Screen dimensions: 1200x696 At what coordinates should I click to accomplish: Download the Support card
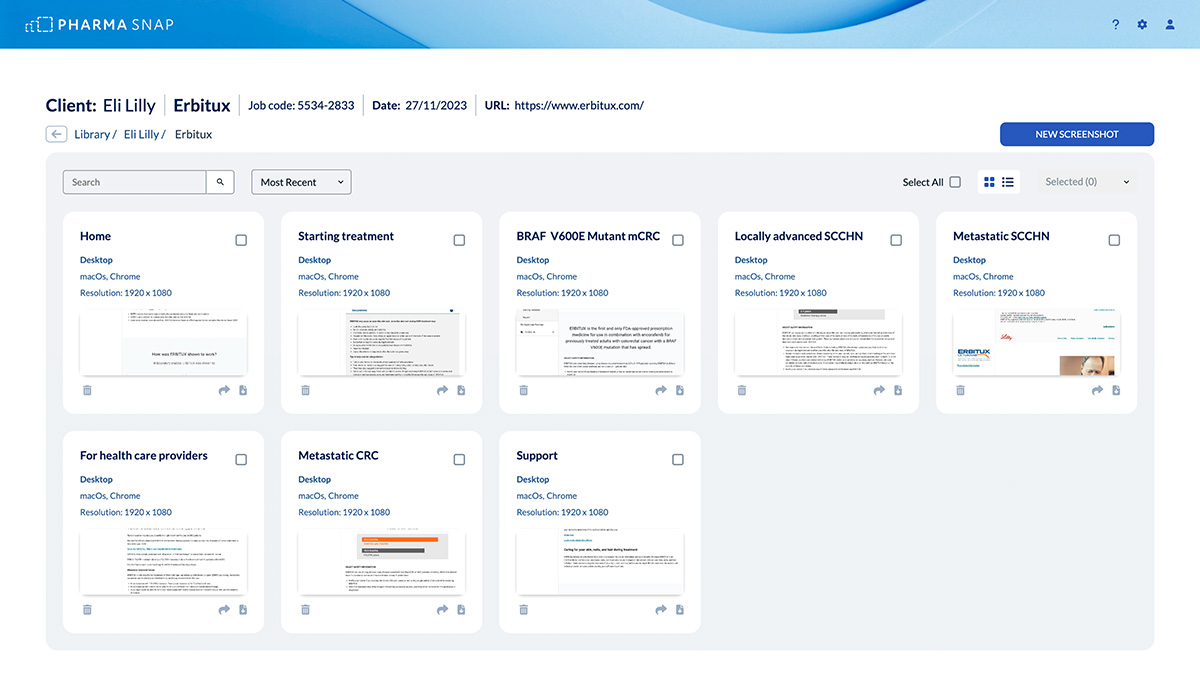678,609
